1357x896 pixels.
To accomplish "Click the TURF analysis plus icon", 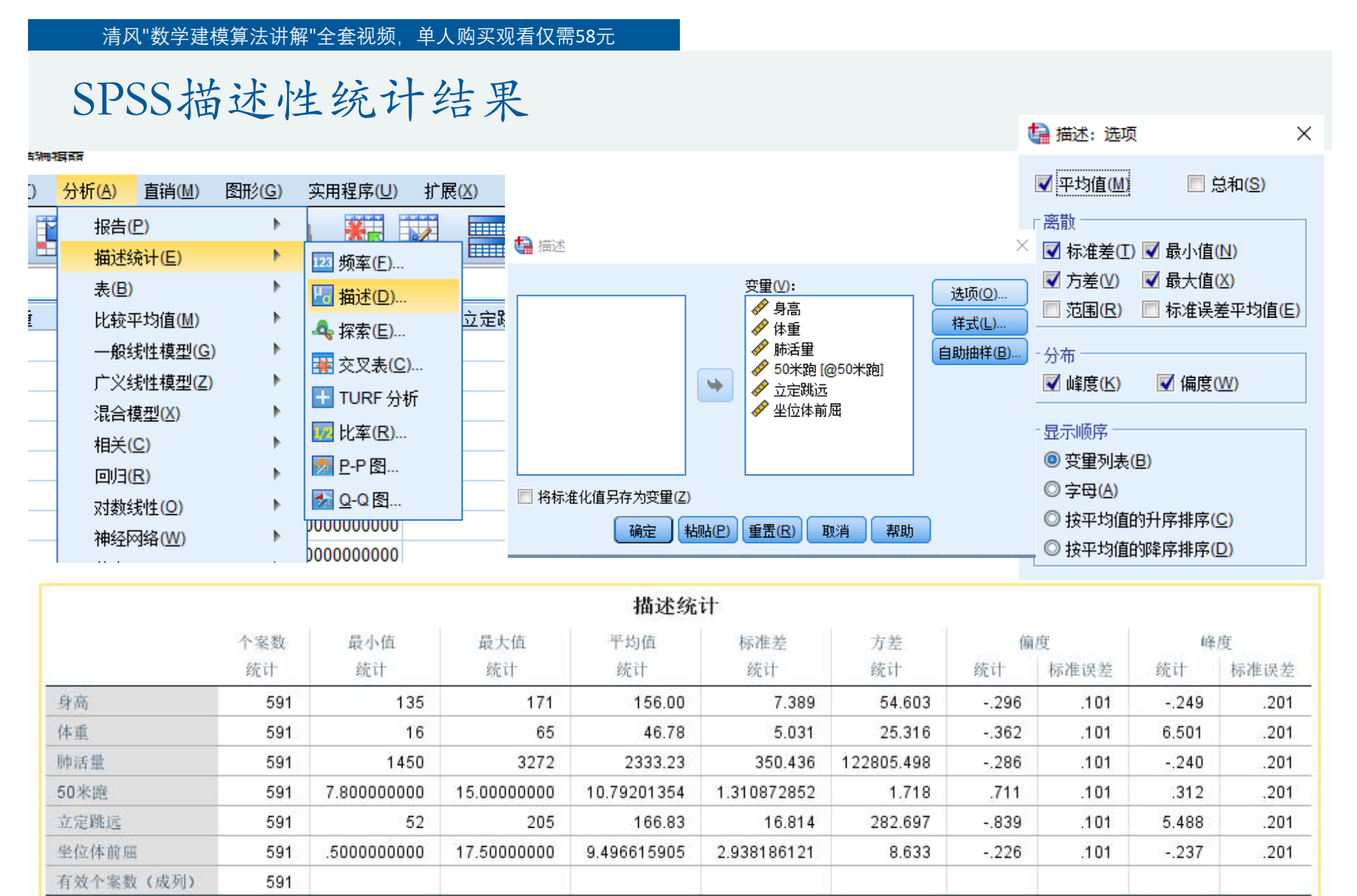I will [322, 398].
